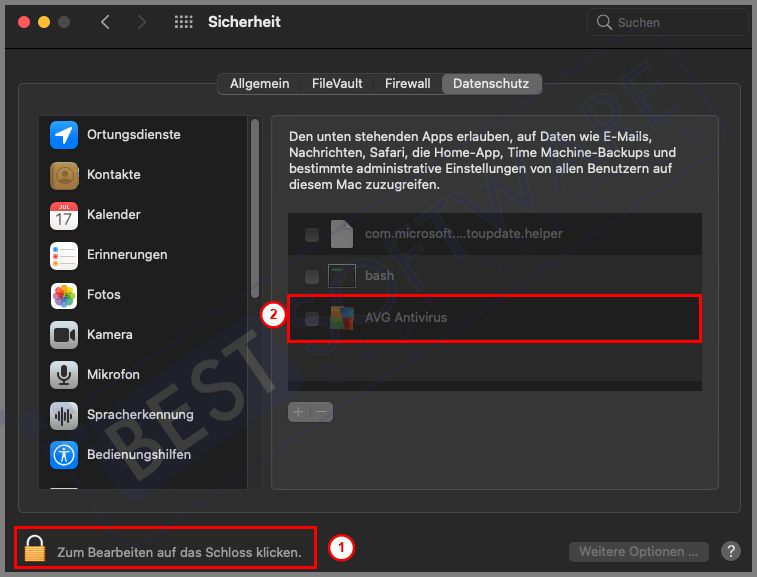Minimize the window with yellow button
The image size is (757, 577).
(x=44, y=22)
